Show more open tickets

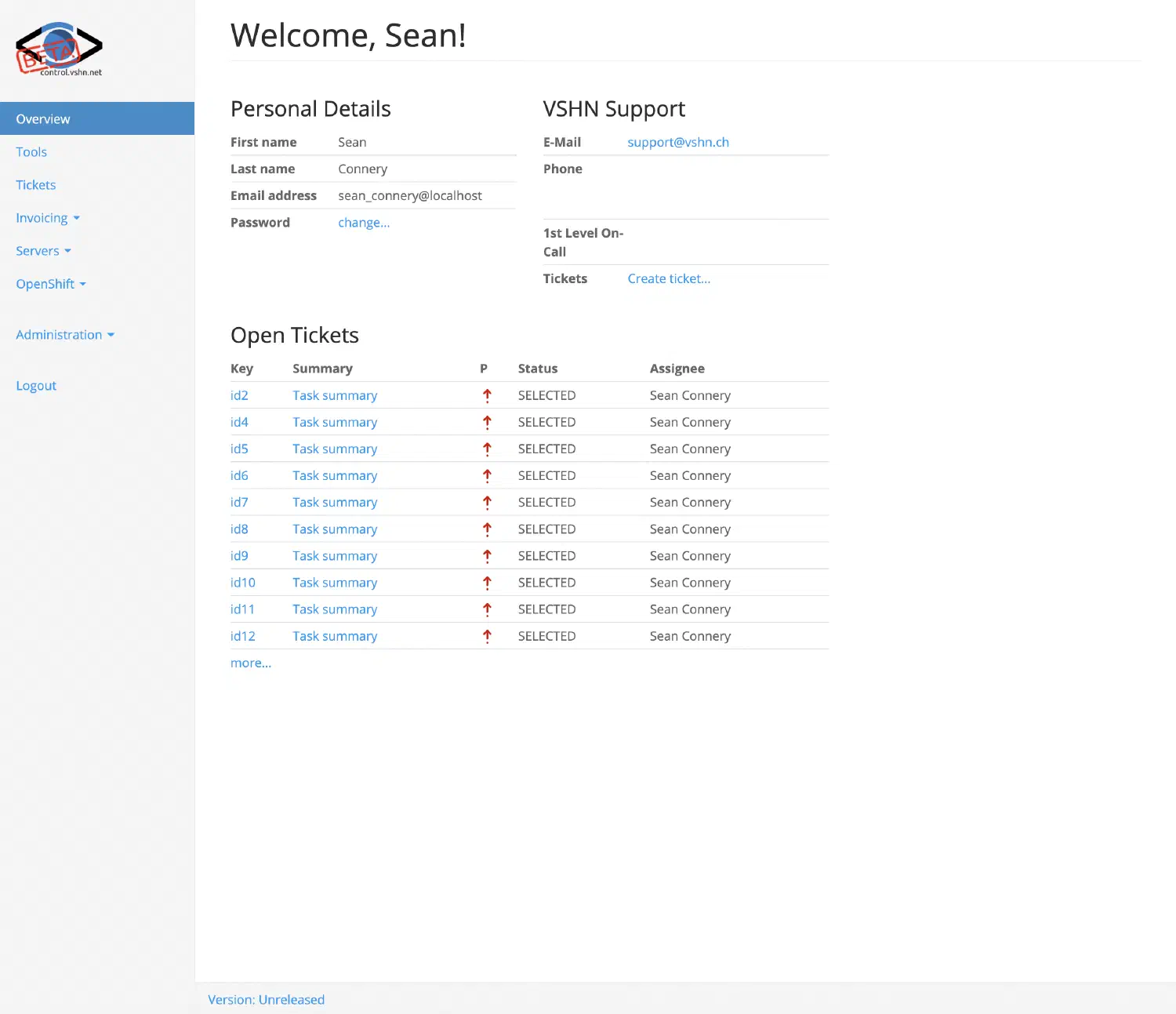click(x=250, y=663)
